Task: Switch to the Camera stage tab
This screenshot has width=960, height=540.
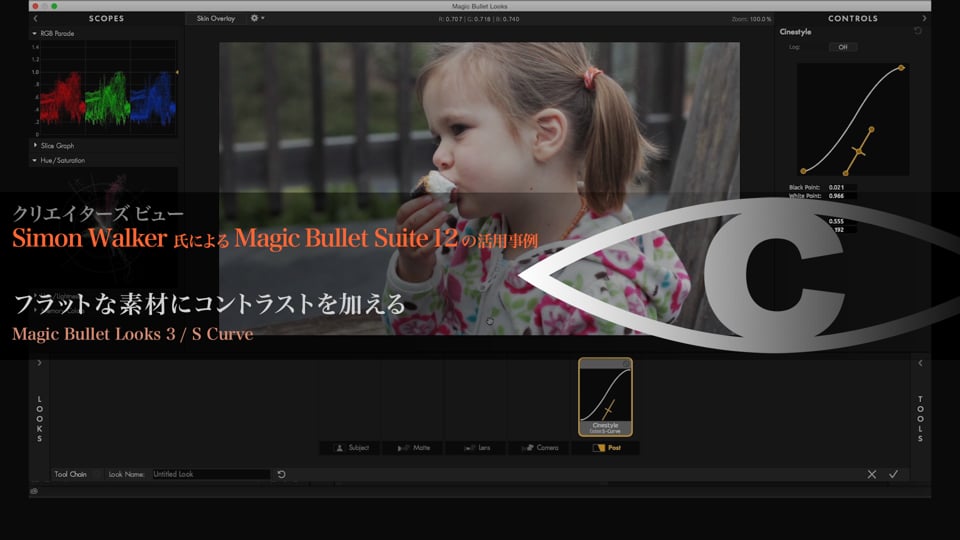Action: pos(540,448)
